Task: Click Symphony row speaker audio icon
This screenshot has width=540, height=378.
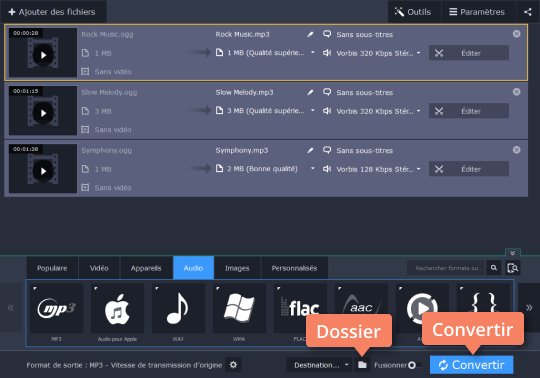Action: point(327,169)
